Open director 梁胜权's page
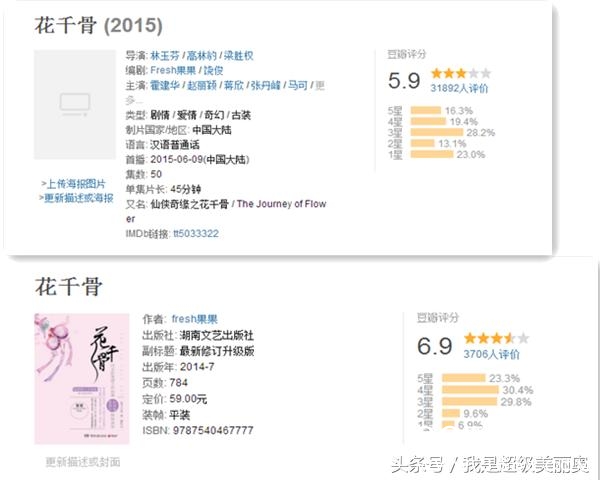 [248, 57]
